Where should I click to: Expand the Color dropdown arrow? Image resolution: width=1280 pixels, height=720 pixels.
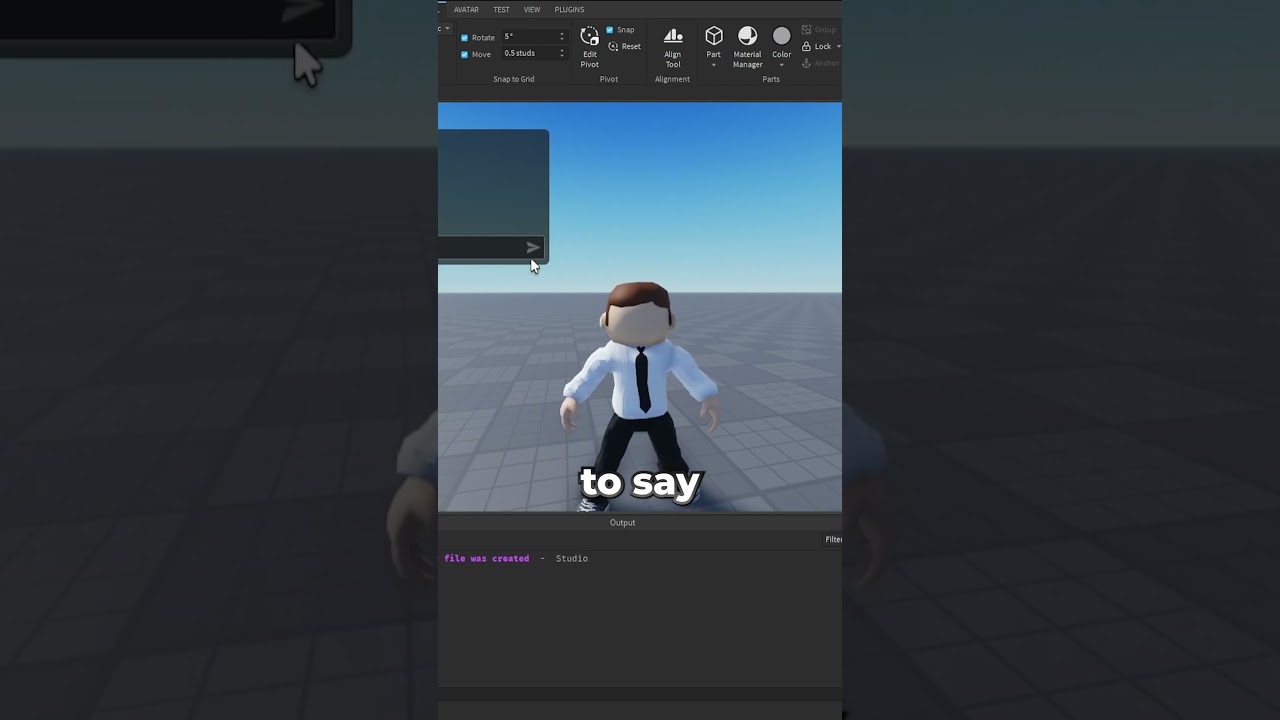pyautogui.click(x=782, y=66)
